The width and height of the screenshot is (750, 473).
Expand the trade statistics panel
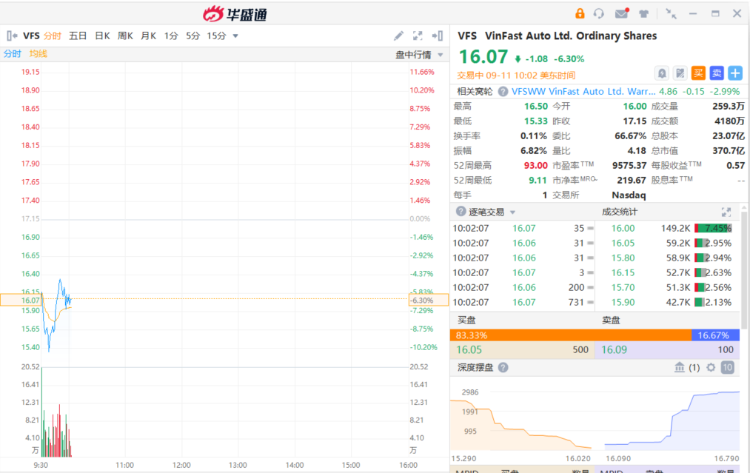(x=726, y=212)
